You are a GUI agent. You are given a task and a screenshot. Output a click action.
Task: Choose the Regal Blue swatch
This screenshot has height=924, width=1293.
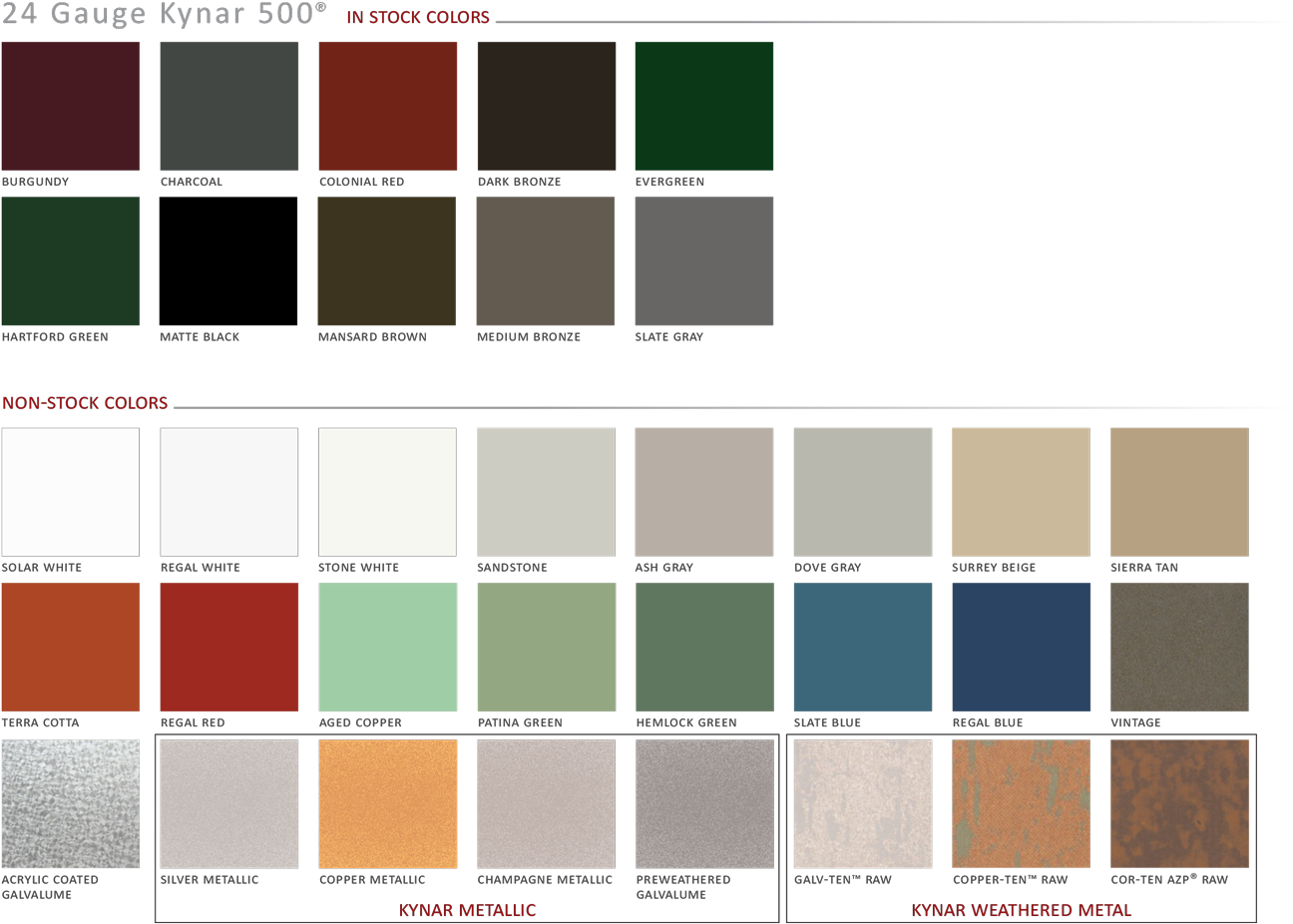coord(1022,648)
